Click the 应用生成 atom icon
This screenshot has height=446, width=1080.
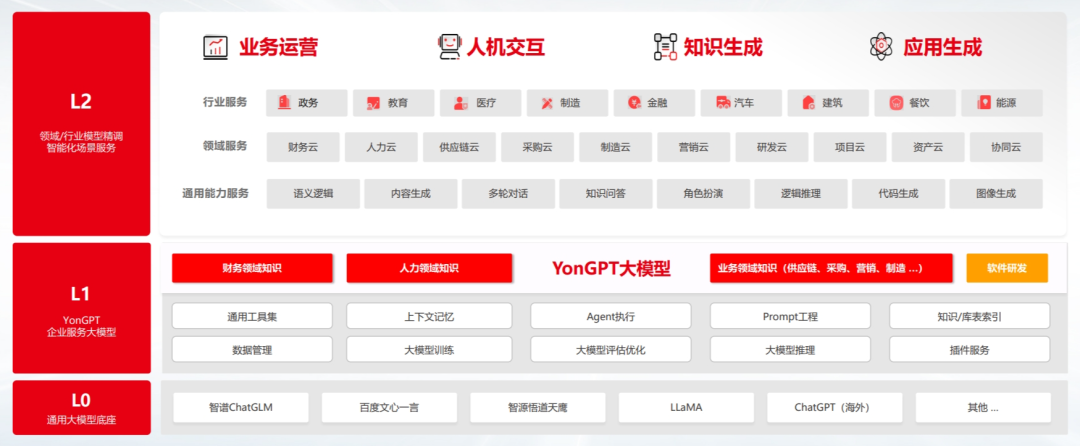(881, 46)
